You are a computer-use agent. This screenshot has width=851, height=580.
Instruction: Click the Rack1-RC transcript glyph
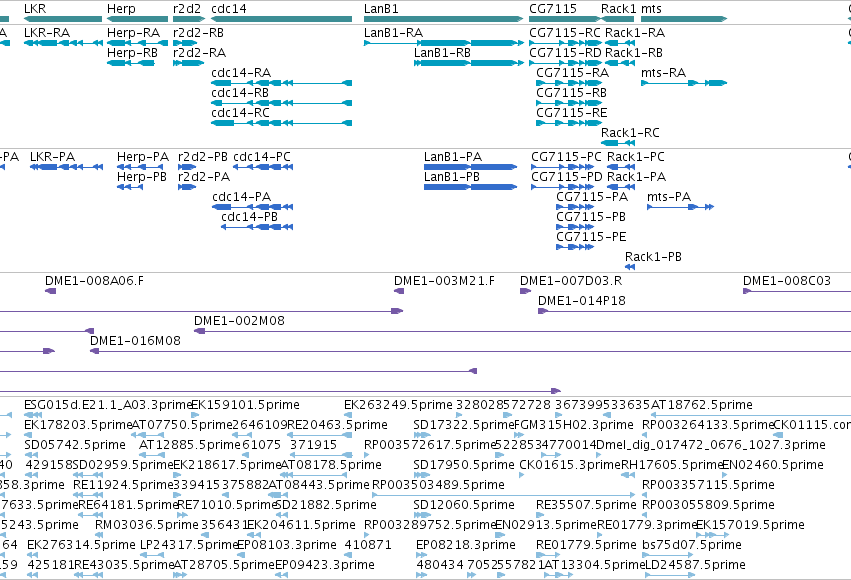tap(618, 143)
